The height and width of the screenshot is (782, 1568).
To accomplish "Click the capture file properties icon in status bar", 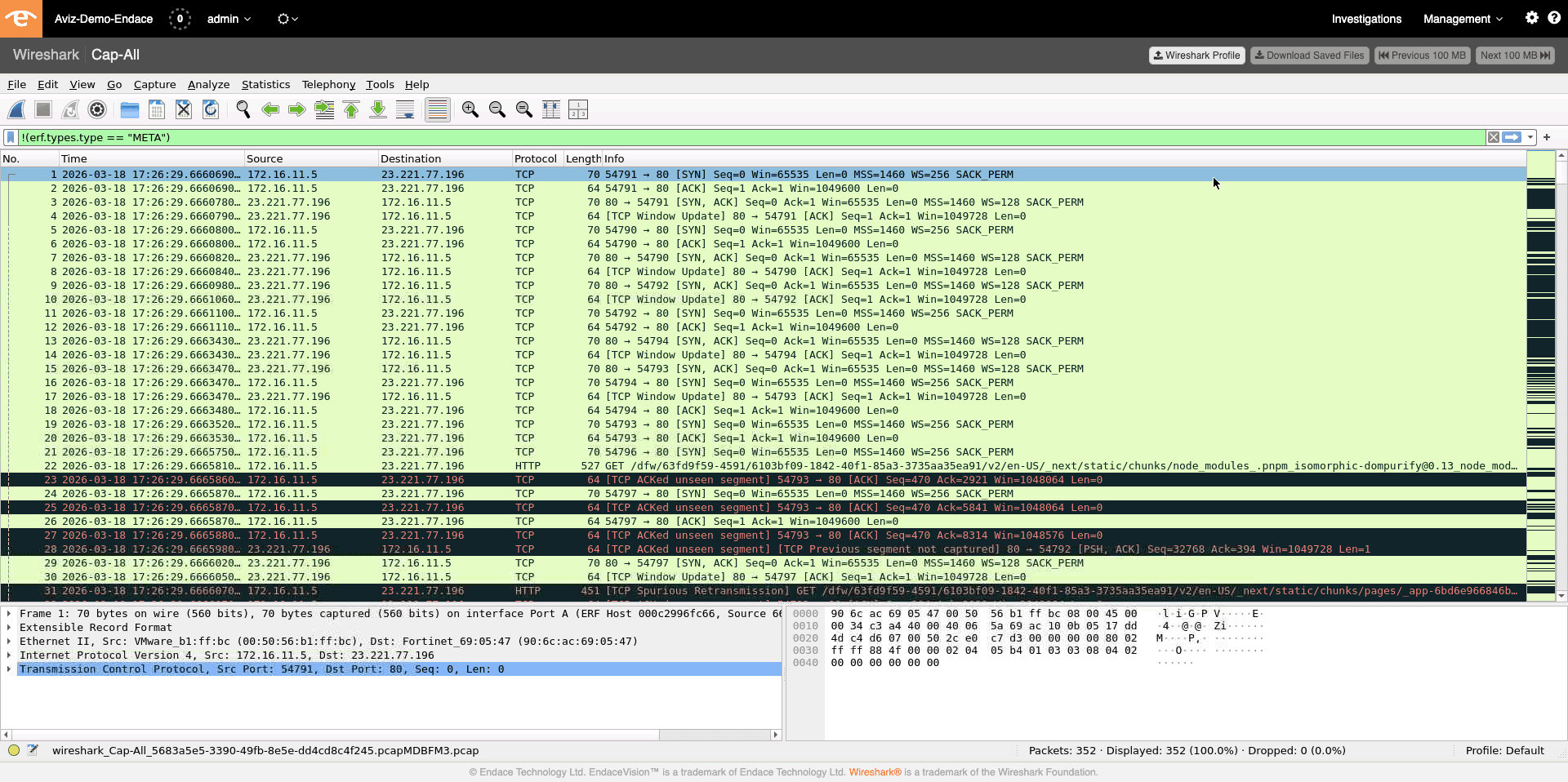I will [33, 750].
